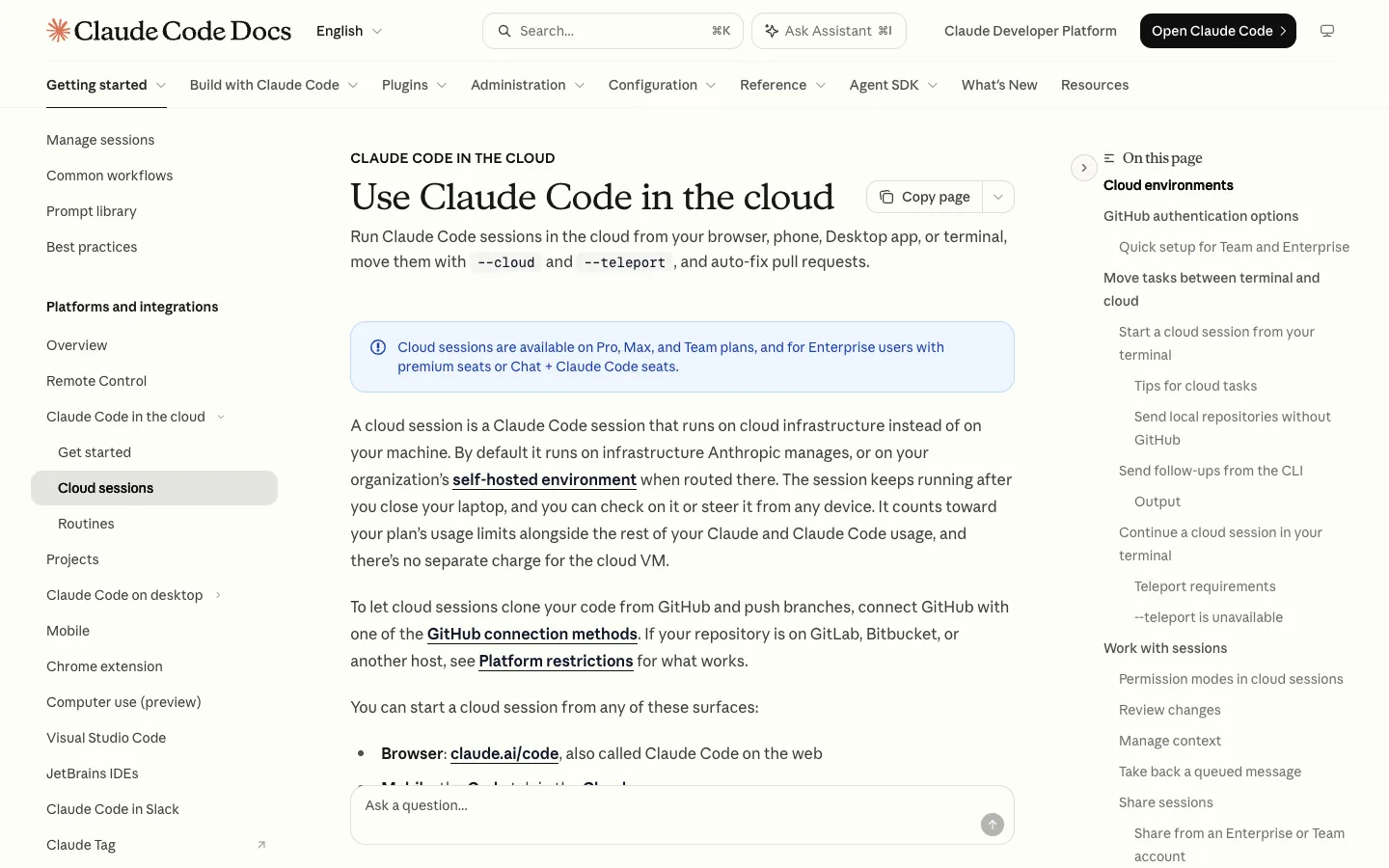Visit Claude Developer Platform link
The height and width of the screenshot is (868, 1389).
(x=1030, y=31)
